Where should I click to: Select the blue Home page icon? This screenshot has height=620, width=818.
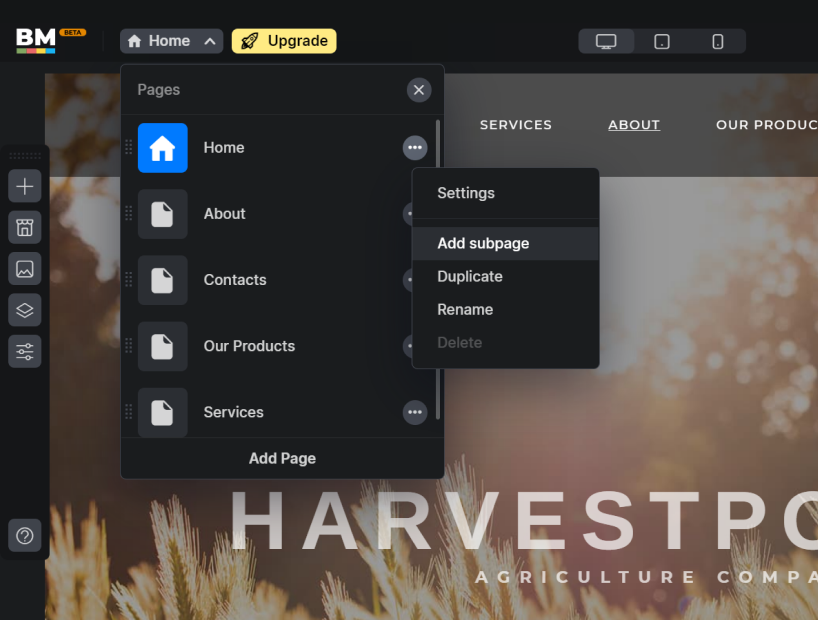click(163, 148)
